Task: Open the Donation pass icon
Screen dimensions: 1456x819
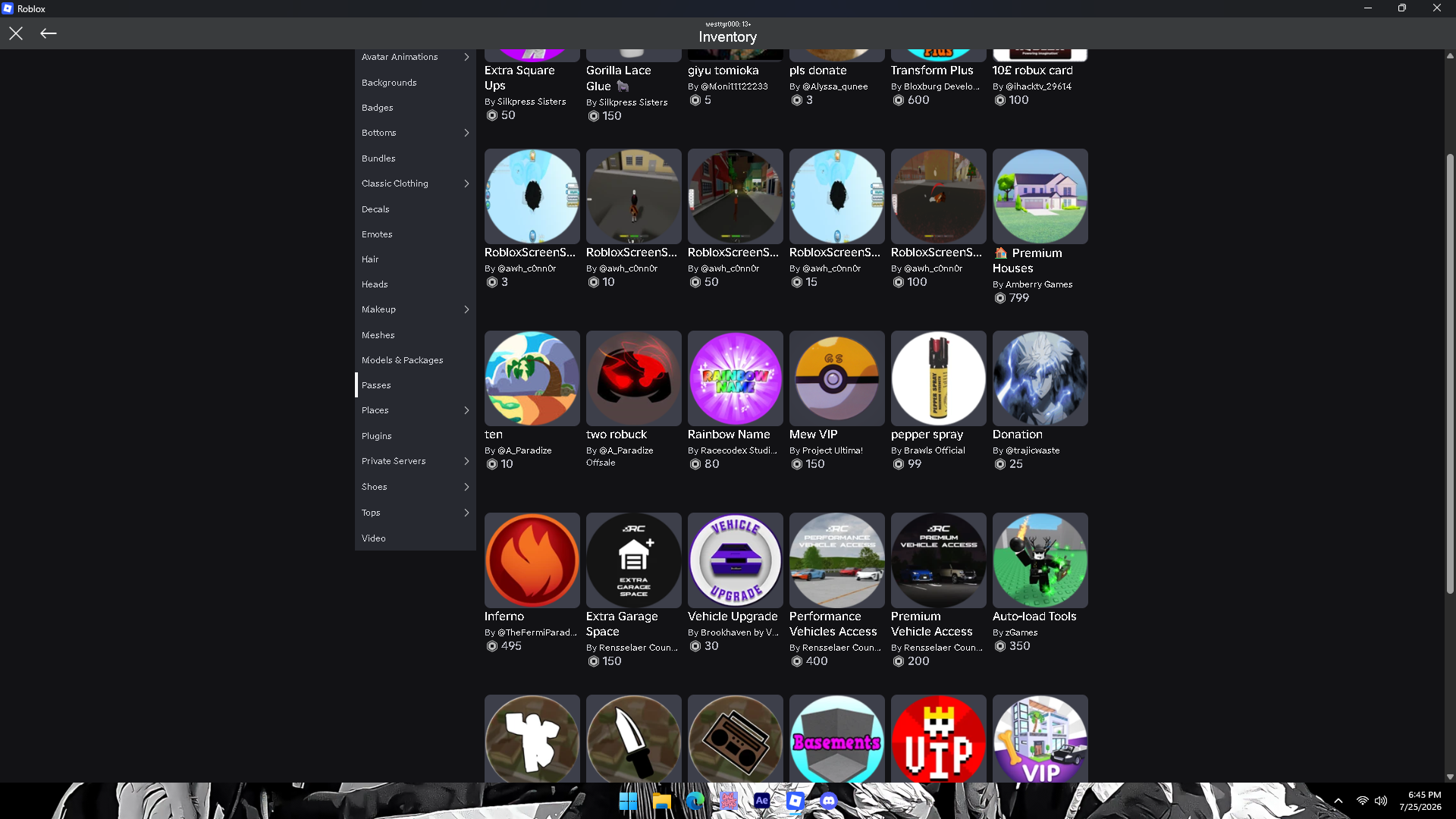Action: (1040, 378)
